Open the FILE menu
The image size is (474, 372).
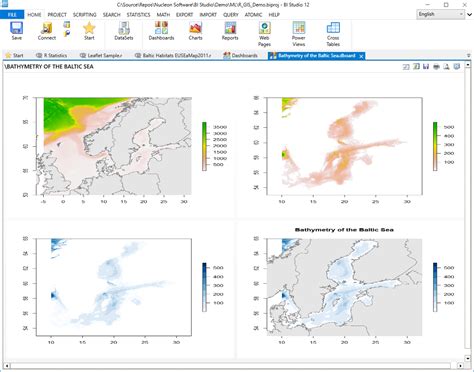tap(12, 15)
